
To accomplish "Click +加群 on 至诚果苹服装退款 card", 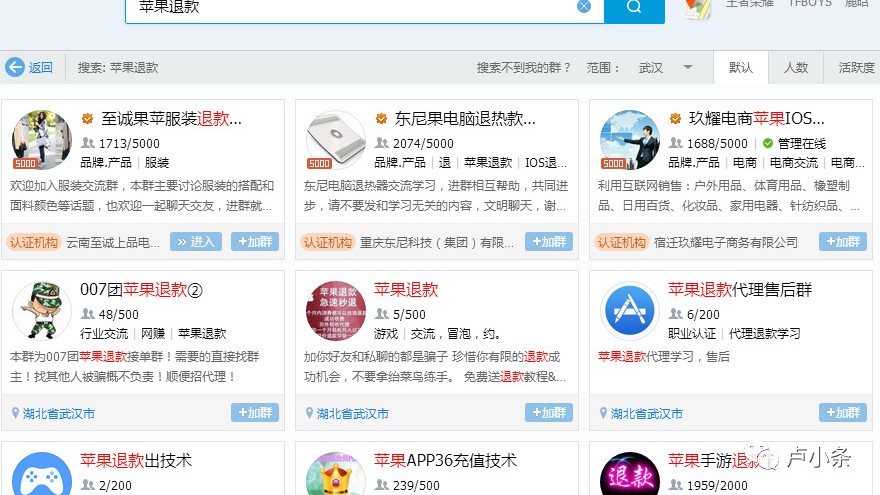I will [255, 241].
